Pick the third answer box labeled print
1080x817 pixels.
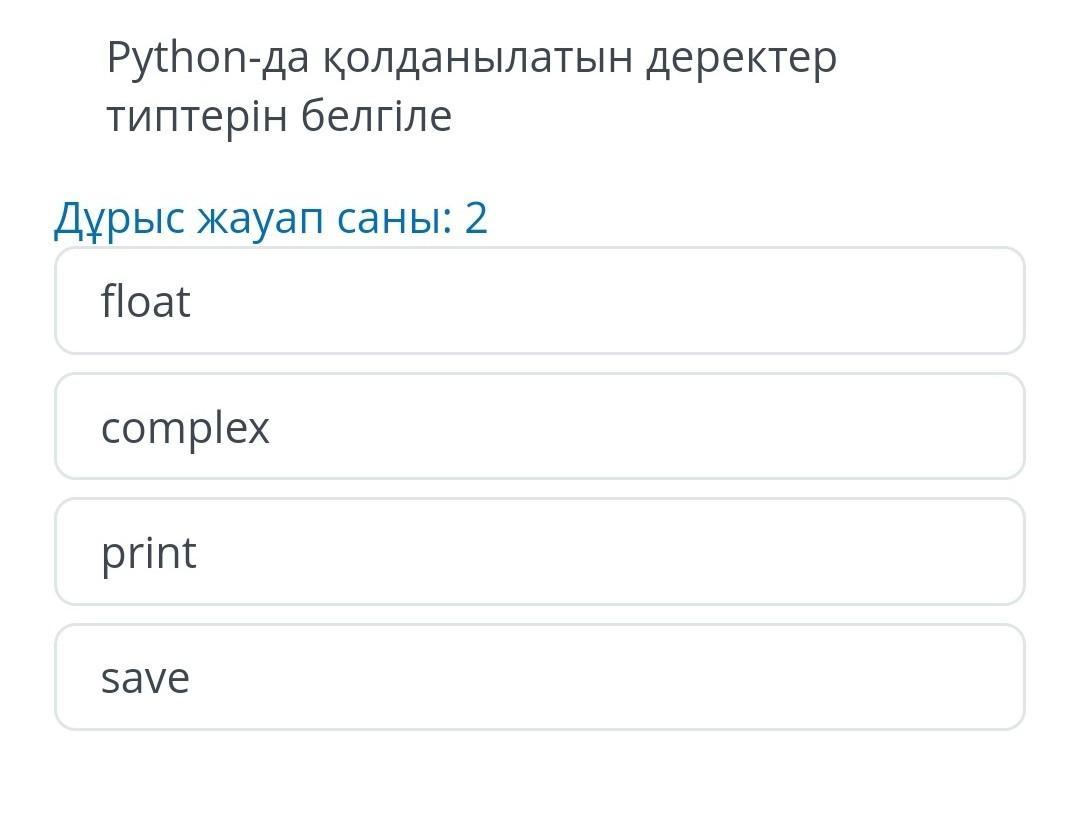(540, 552)
